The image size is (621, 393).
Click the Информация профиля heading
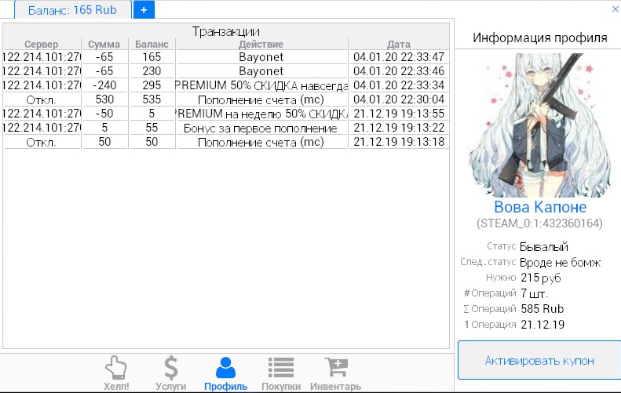pyautogui.click(x=540, y=38)
